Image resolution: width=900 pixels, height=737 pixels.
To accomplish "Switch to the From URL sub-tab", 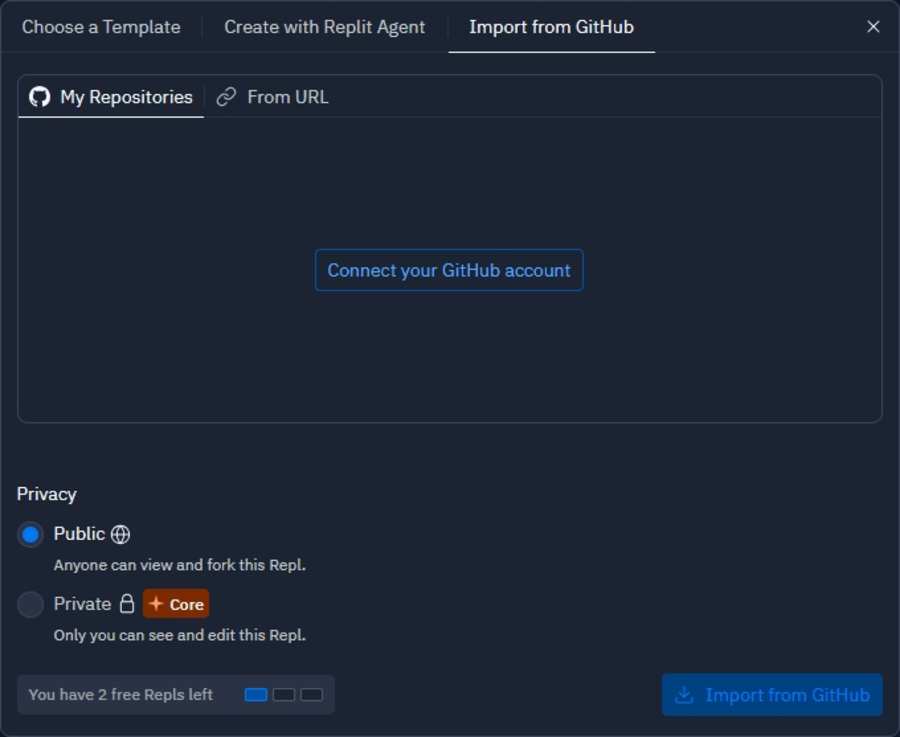I will (272, 97).
